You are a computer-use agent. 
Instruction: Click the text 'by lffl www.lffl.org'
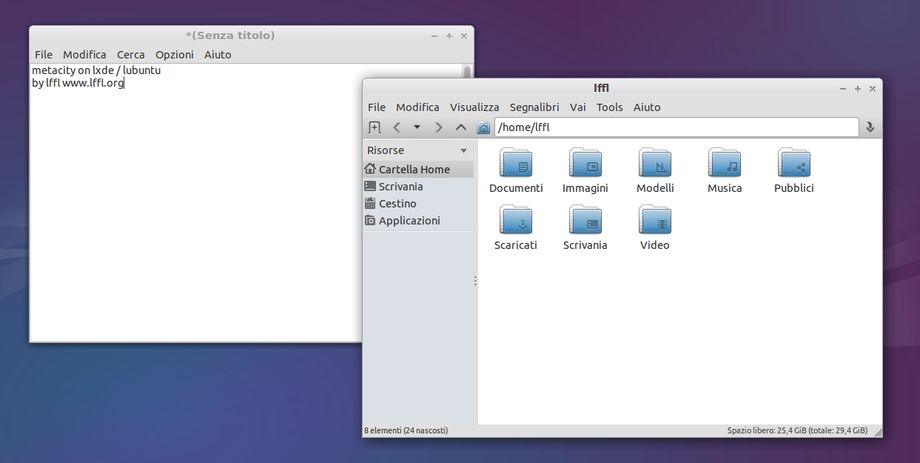[x=78, y=83]
